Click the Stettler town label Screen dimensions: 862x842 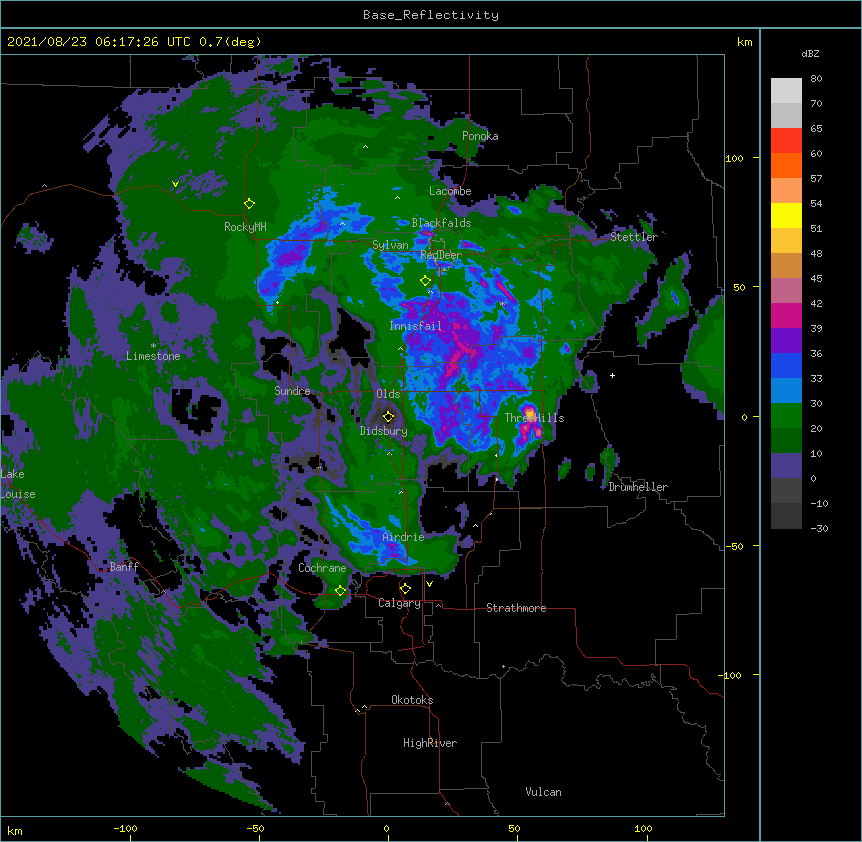[x=634, y=237]
